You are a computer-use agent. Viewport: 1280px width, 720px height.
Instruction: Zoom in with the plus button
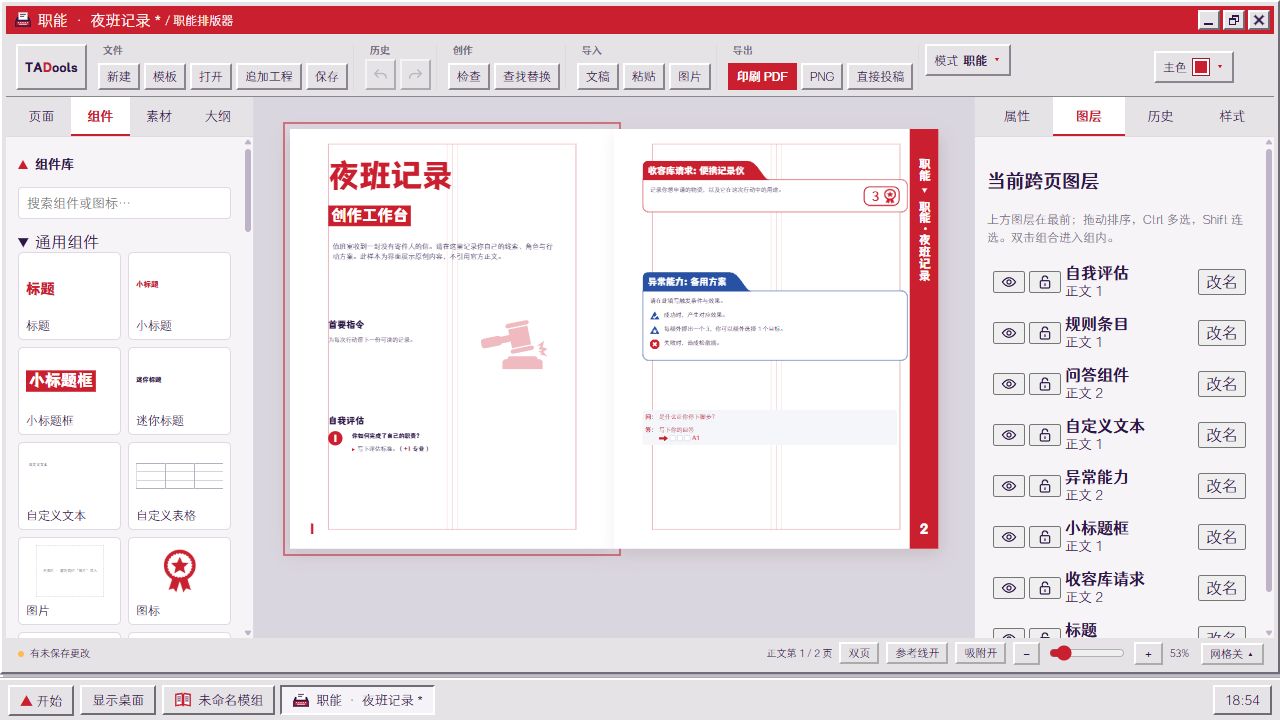pos(1148,653)
